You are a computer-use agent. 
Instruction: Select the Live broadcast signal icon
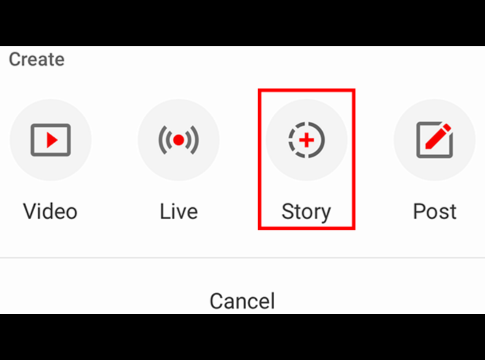(x=179, y=140)
